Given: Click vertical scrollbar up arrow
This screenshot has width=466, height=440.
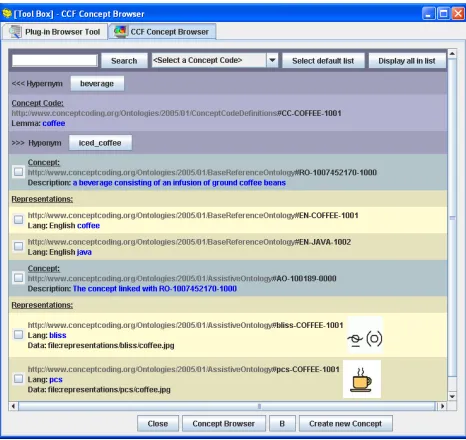Looking at the screenshot, I should [x=452, y=53].
